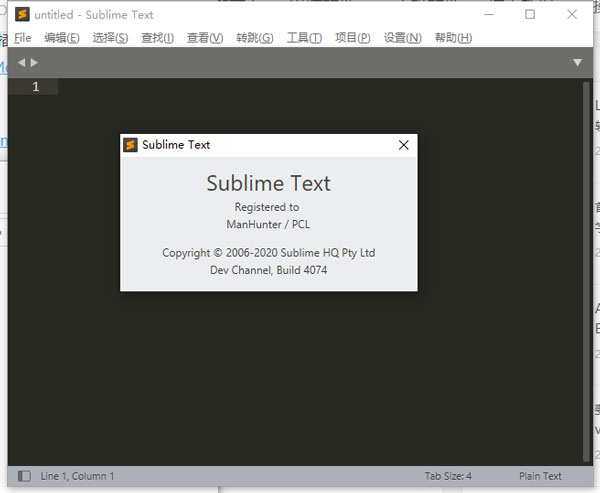This screenshot has width=600, height=493.
Task: Open the 查找(I) menu
Action: [x=157, y=38]
